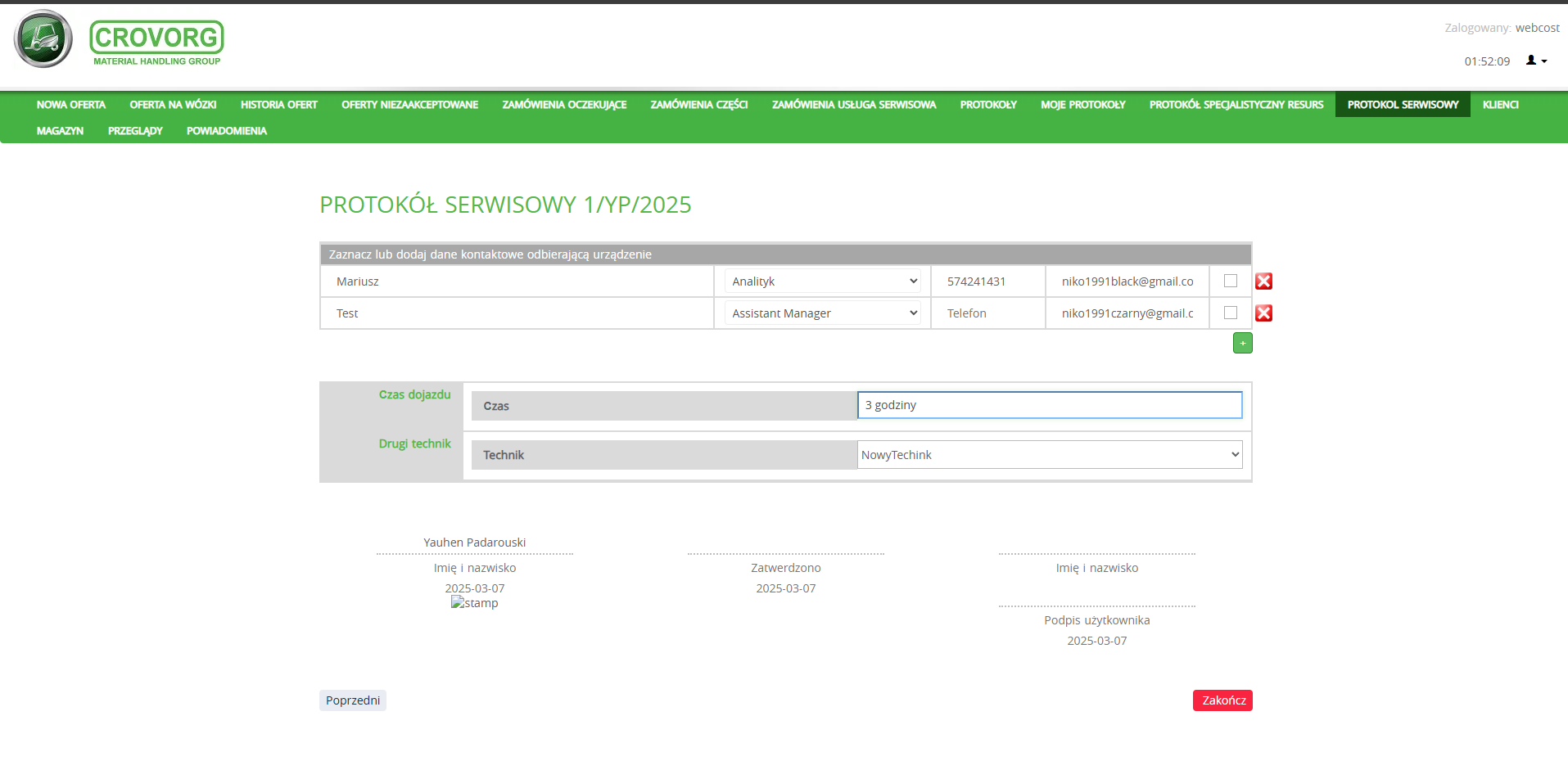Go to Nowa Oferta menu item
The height and width of the screenshot is (779, 1568).
click(71, 105)
